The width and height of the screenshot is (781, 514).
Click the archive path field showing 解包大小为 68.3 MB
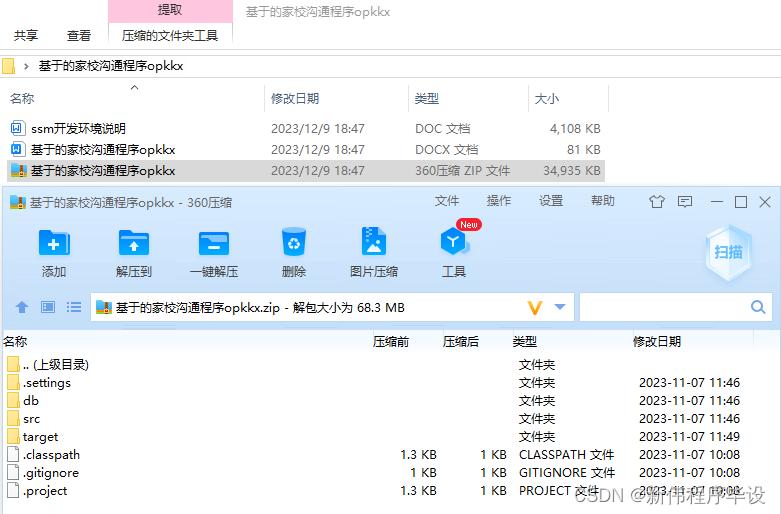pyautogui.click(x=332, y=307)
